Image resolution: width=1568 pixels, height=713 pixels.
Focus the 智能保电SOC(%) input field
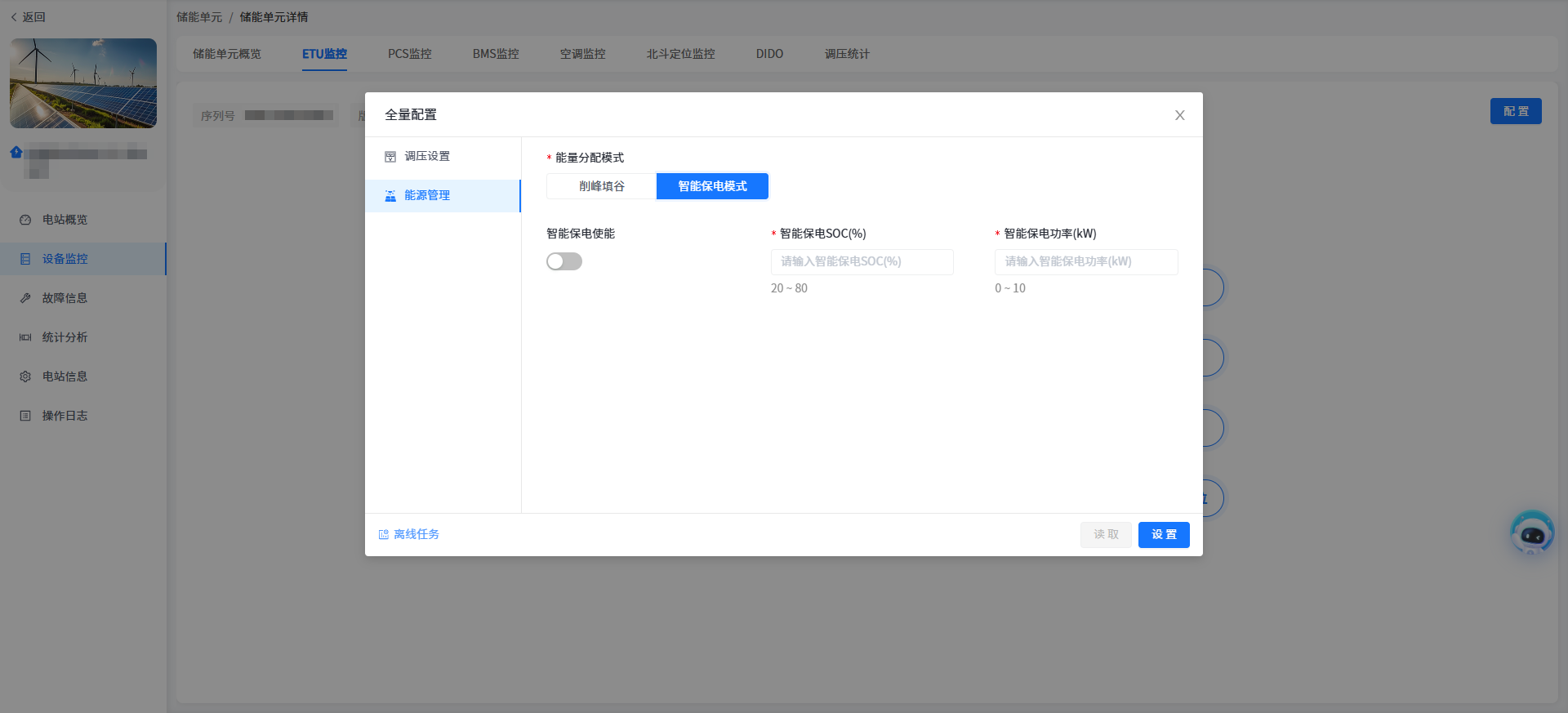[862, 262]
